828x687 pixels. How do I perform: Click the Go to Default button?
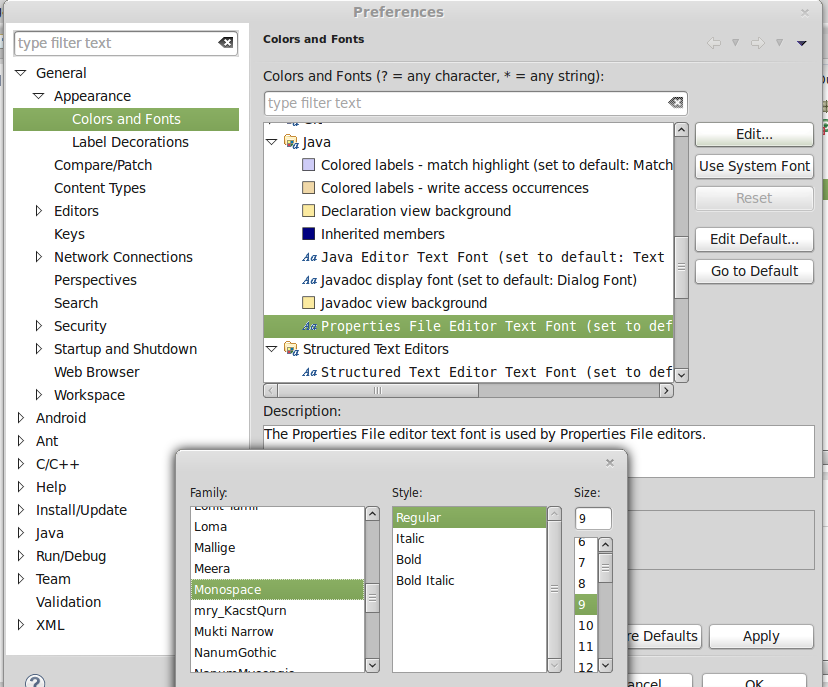[x=754, y=271]
